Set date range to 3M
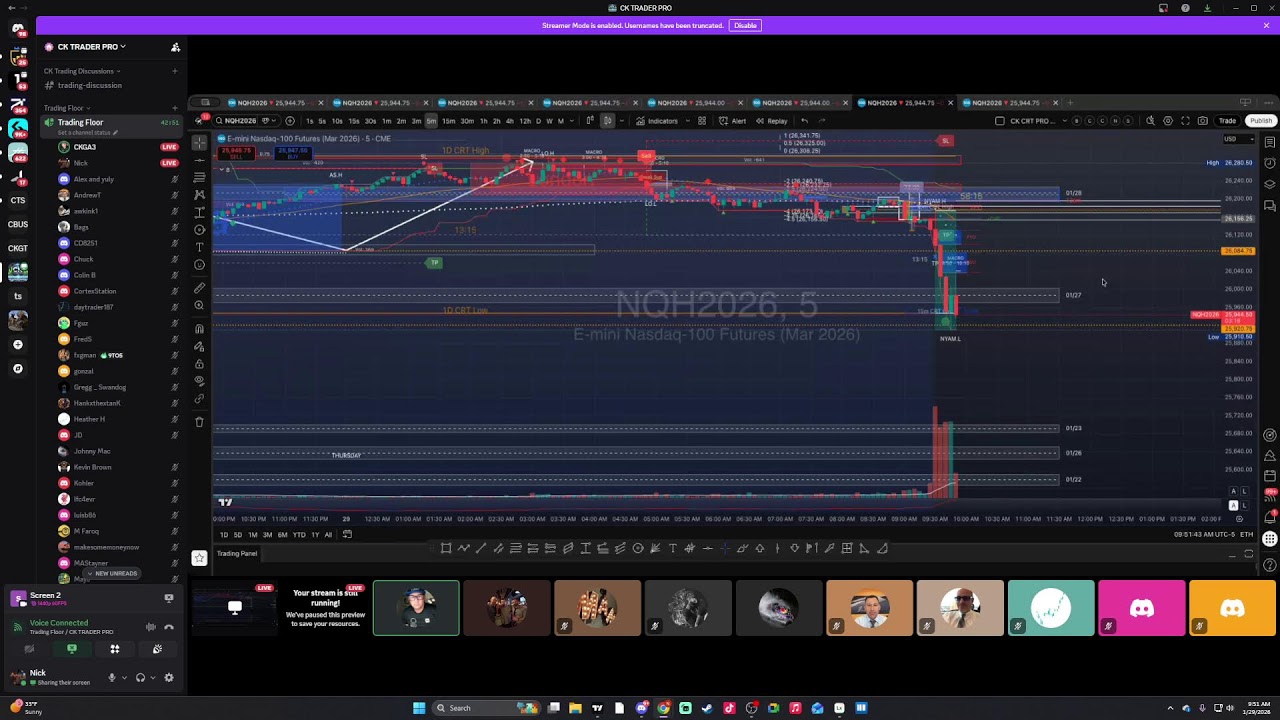1280x720 pixels. tap(267, 535)
